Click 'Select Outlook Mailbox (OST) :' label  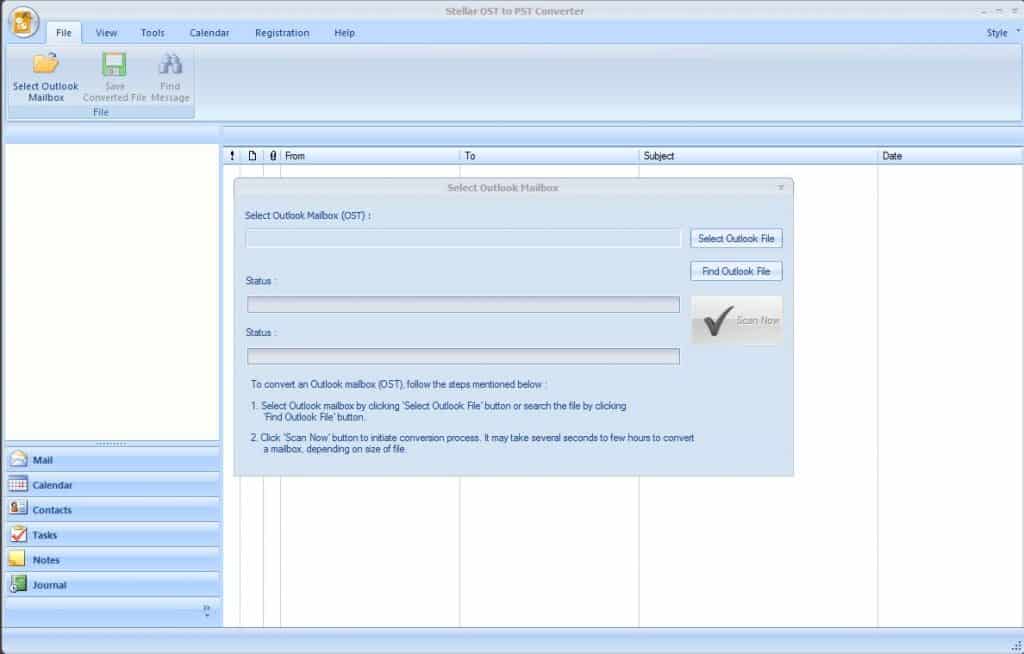pyautogui.click(x=308, y=215)
